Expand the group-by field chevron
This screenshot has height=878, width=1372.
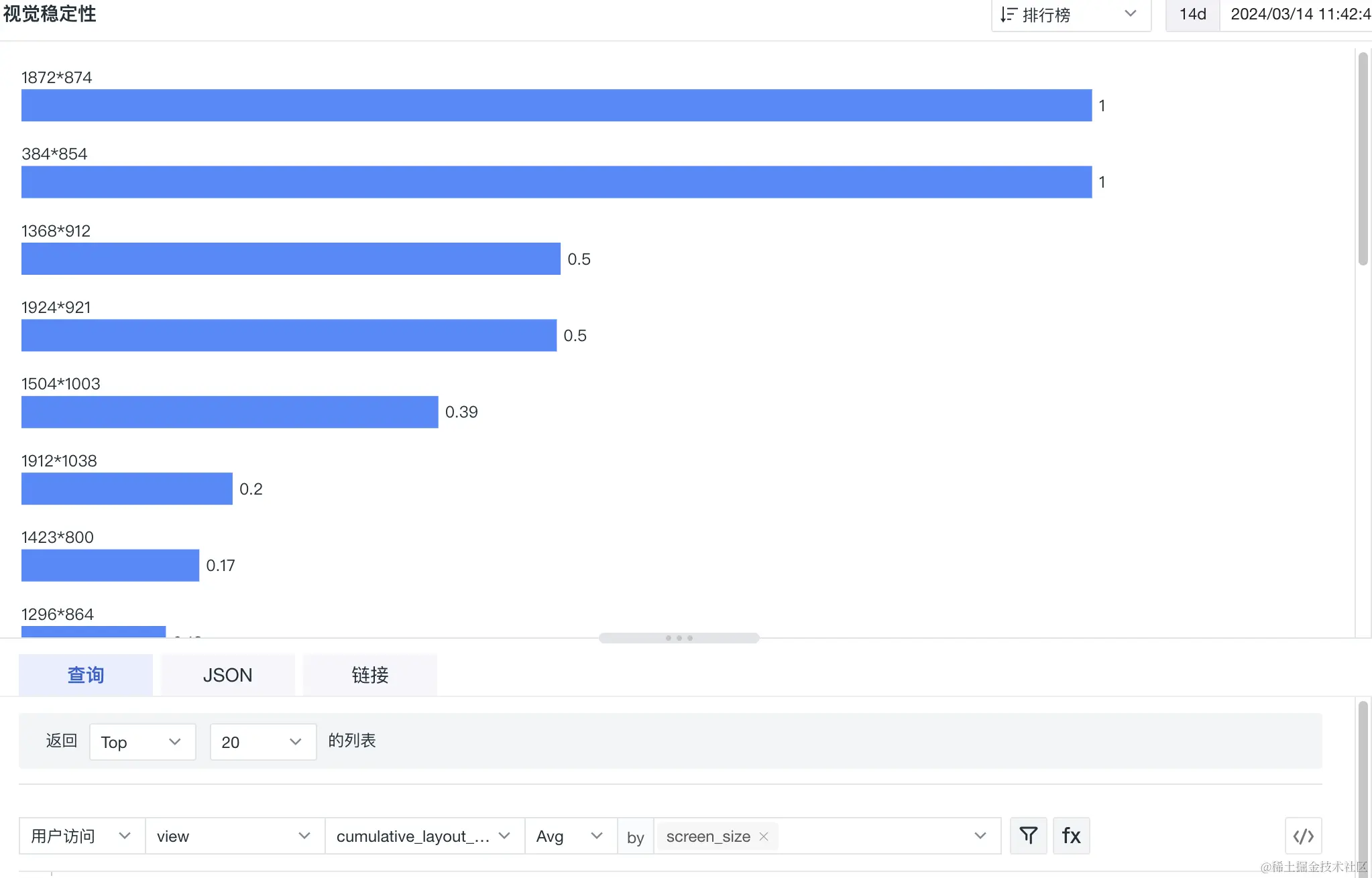click(x=980, y=835)
